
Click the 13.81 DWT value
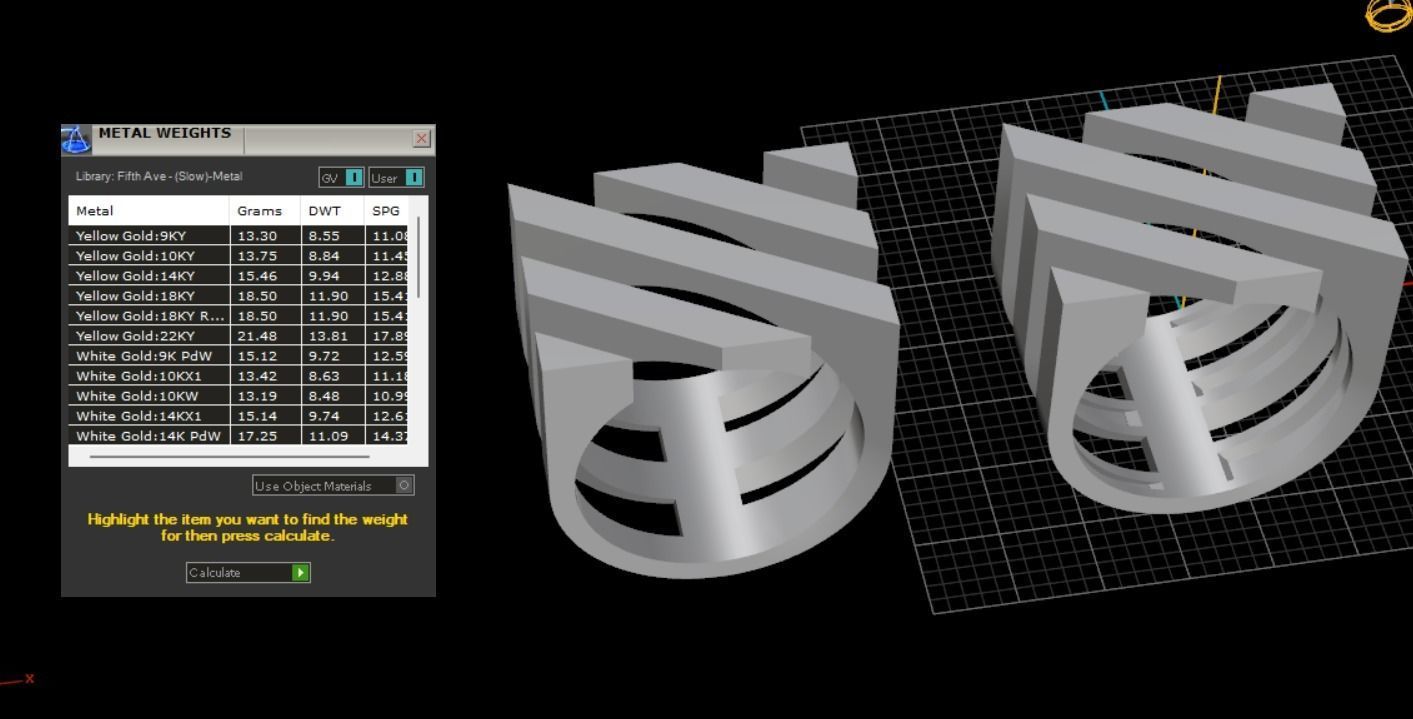click(328, 336)
